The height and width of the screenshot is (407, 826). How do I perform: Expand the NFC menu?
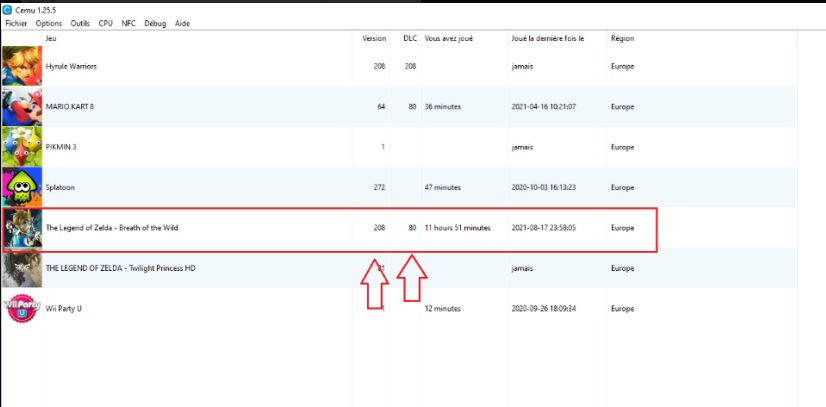point(128,23)
